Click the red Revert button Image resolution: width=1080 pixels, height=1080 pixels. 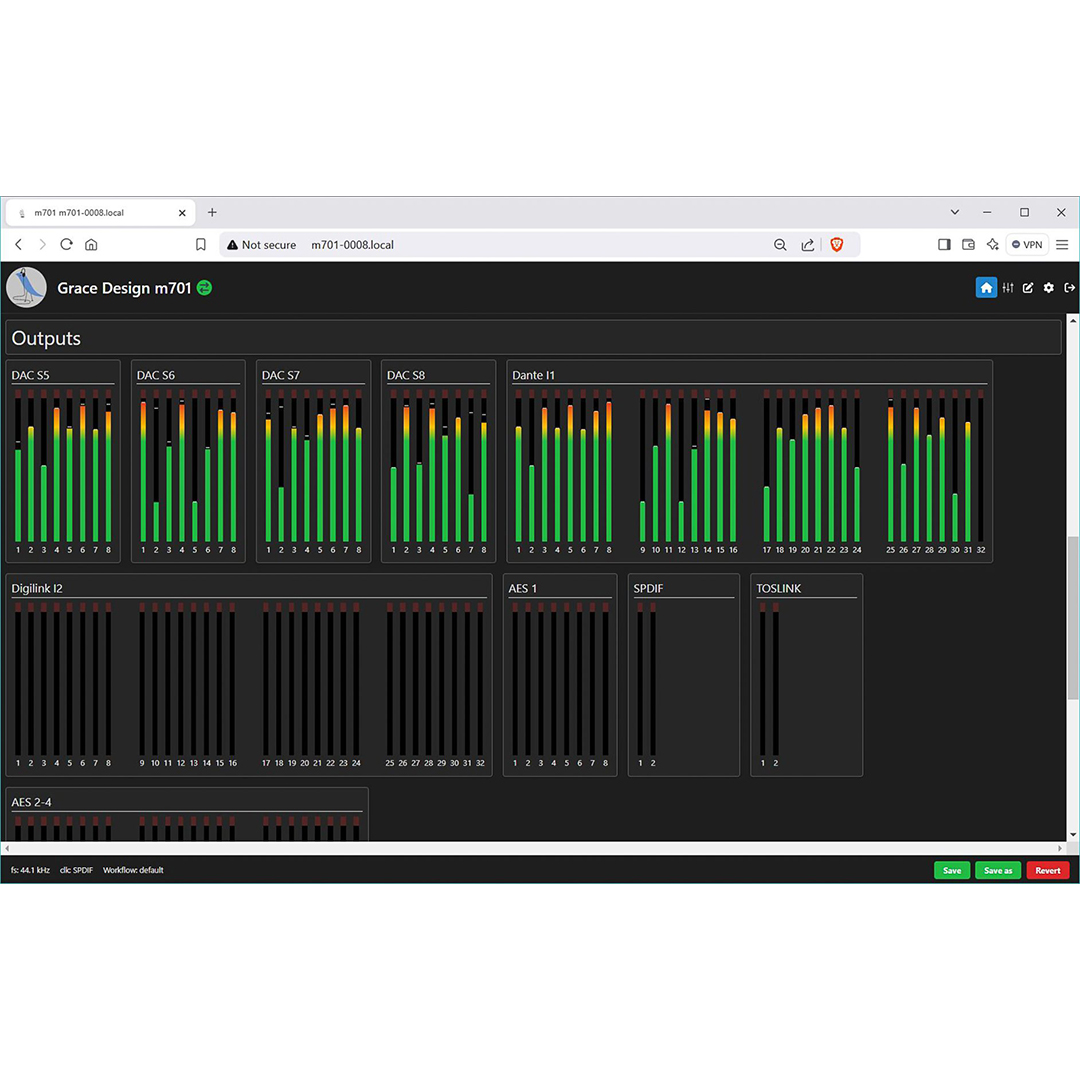click(x=1047, y=871)
